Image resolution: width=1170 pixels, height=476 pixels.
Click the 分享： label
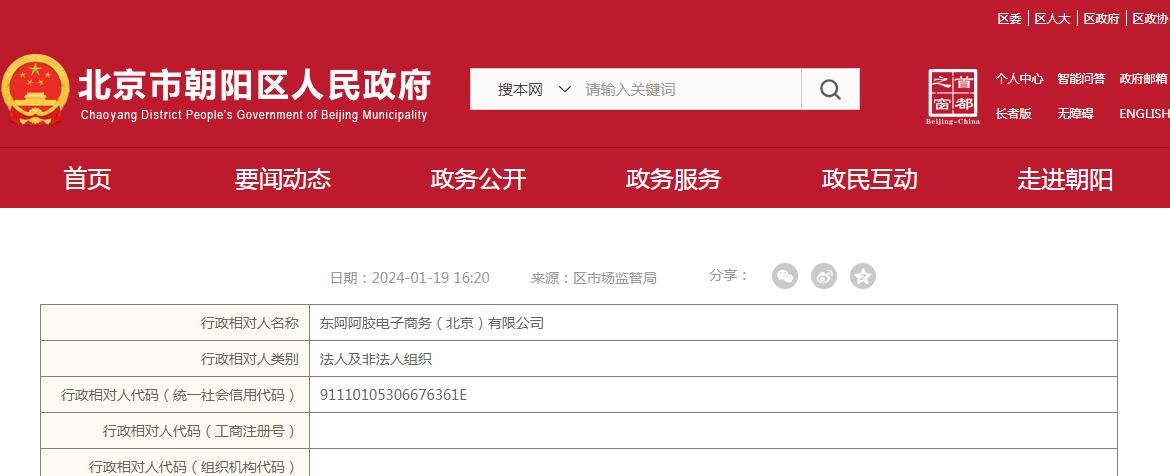tap(728, 275)
